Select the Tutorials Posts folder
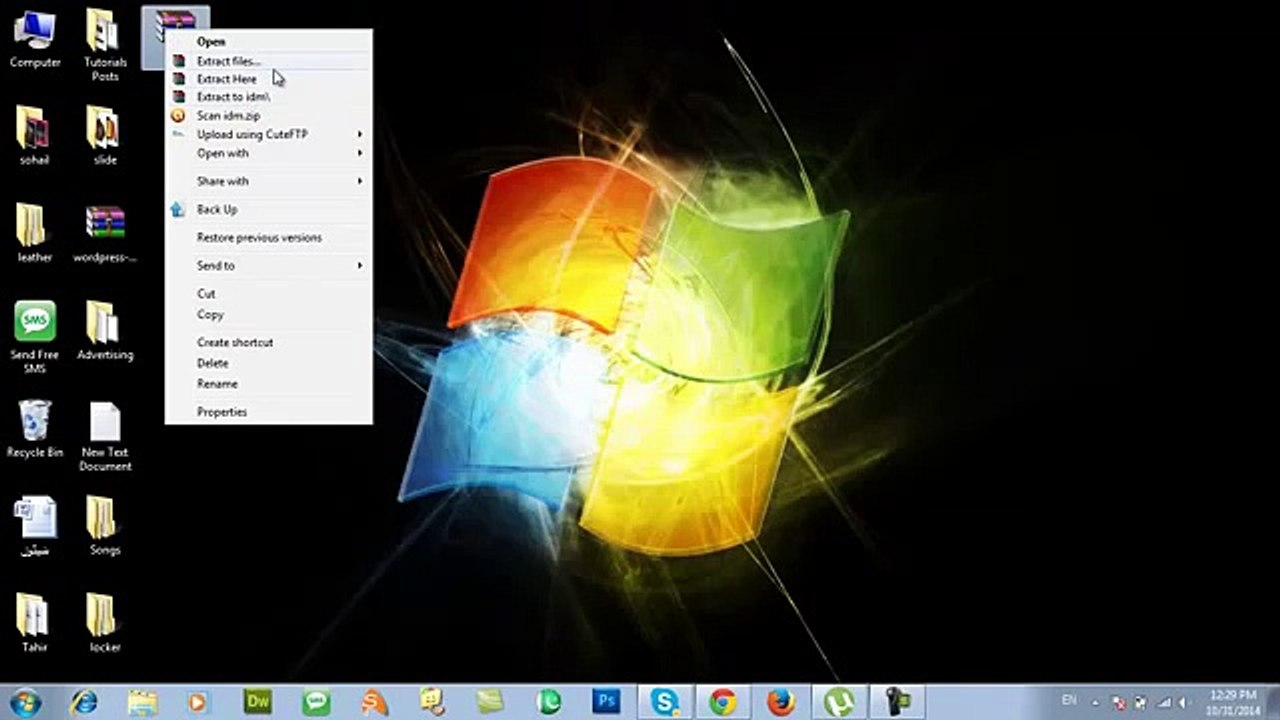 tap(105, 45)
